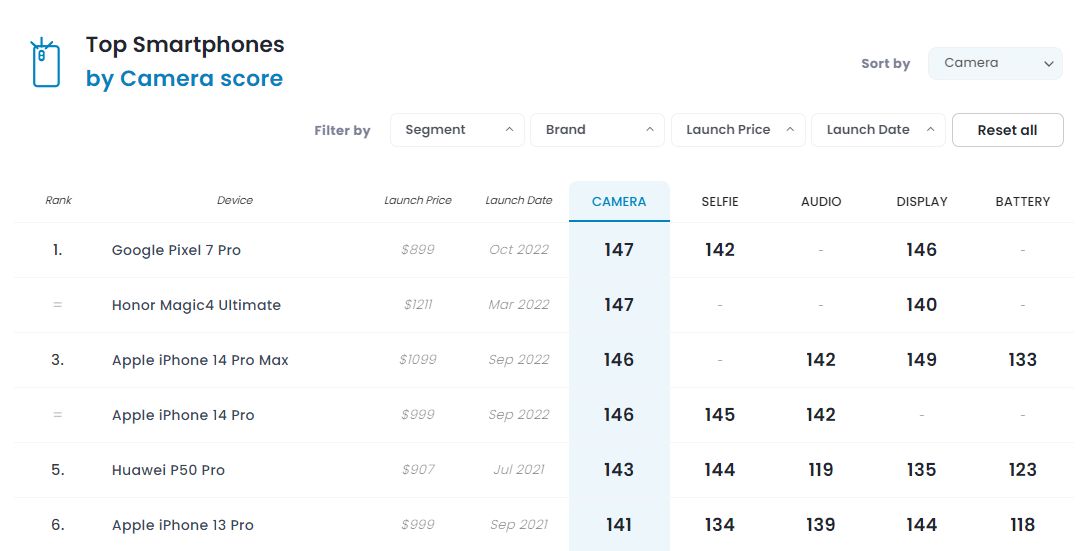This screenshot has height=551, width=1081.
Task: Select the DISPLAY column tab
Action: pos(922,201)
